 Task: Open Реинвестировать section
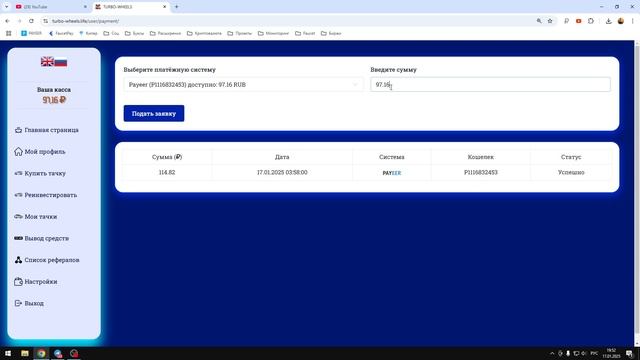(x=51, y=195)
